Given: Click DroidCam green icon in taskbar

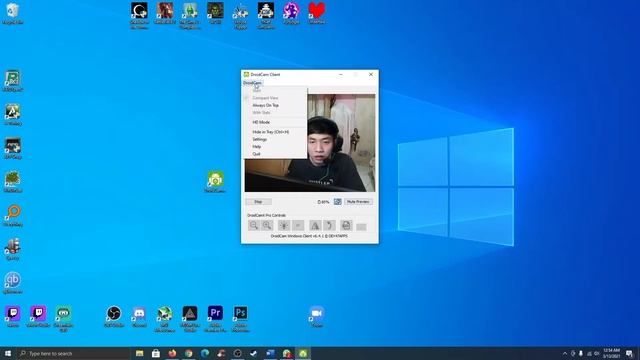Looking at the screenshot, I should 303,353.
